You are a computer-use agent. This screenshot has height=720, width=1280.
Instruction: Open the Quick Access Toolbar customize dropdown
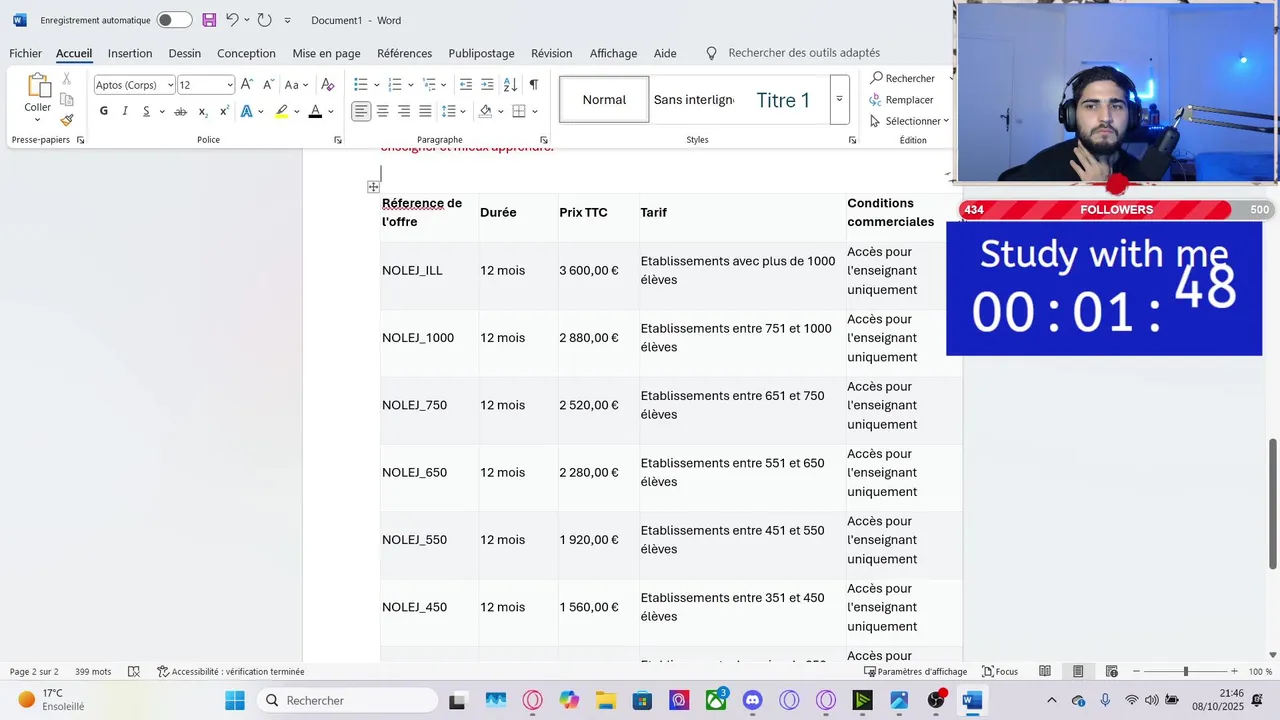(288, 20)
